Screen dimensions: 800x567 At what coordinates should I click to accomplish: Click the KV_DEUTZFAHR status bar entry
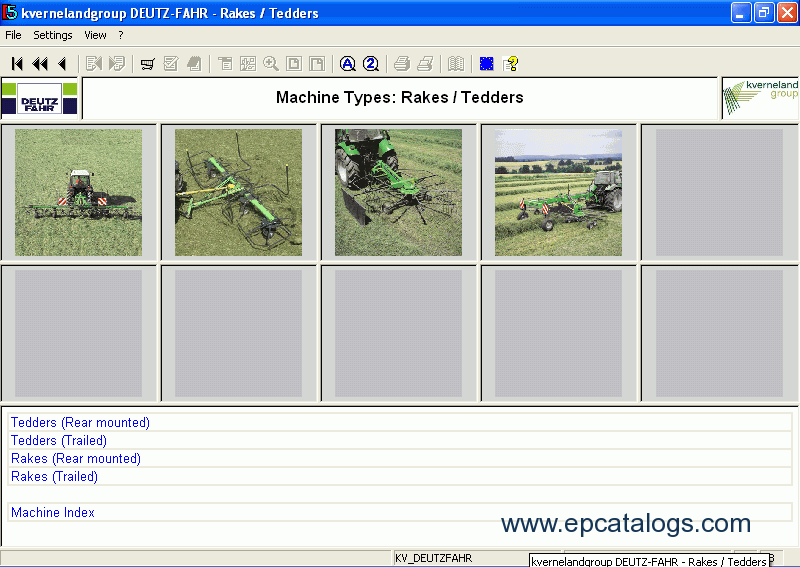point(434,558)
